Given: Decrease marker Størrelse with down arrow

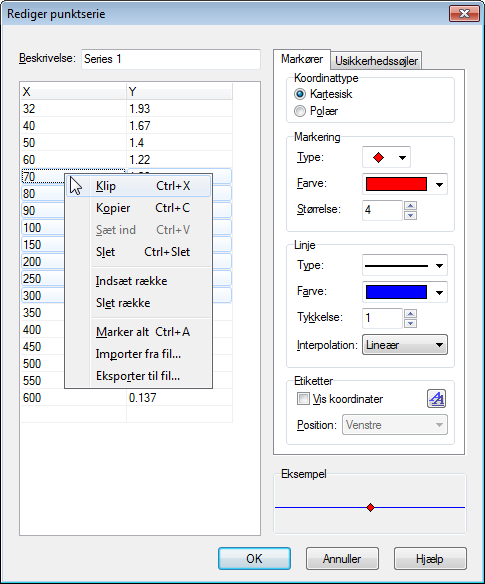Looking at the screenshot, I should [410, 215].
